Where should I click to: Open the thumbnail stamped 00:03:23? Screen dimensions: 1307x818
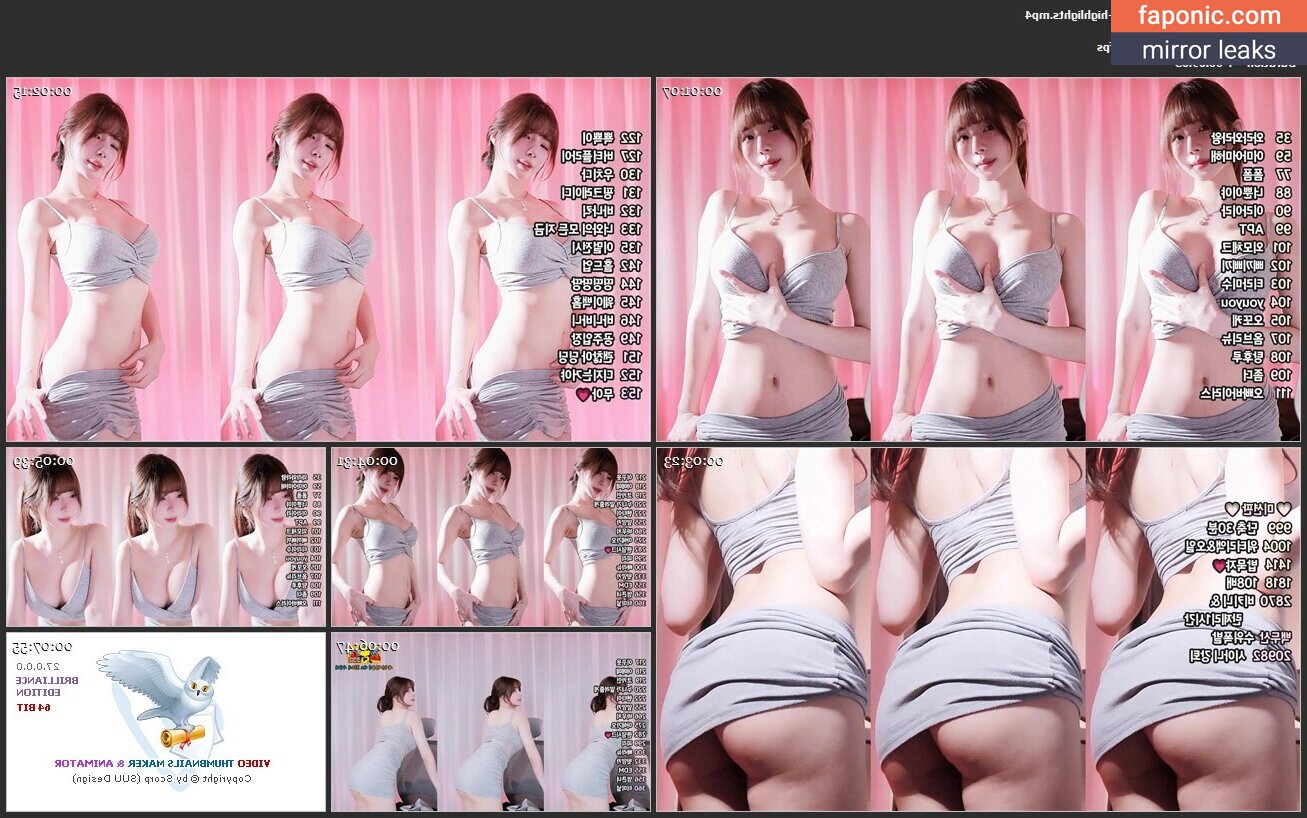point(978,630)
